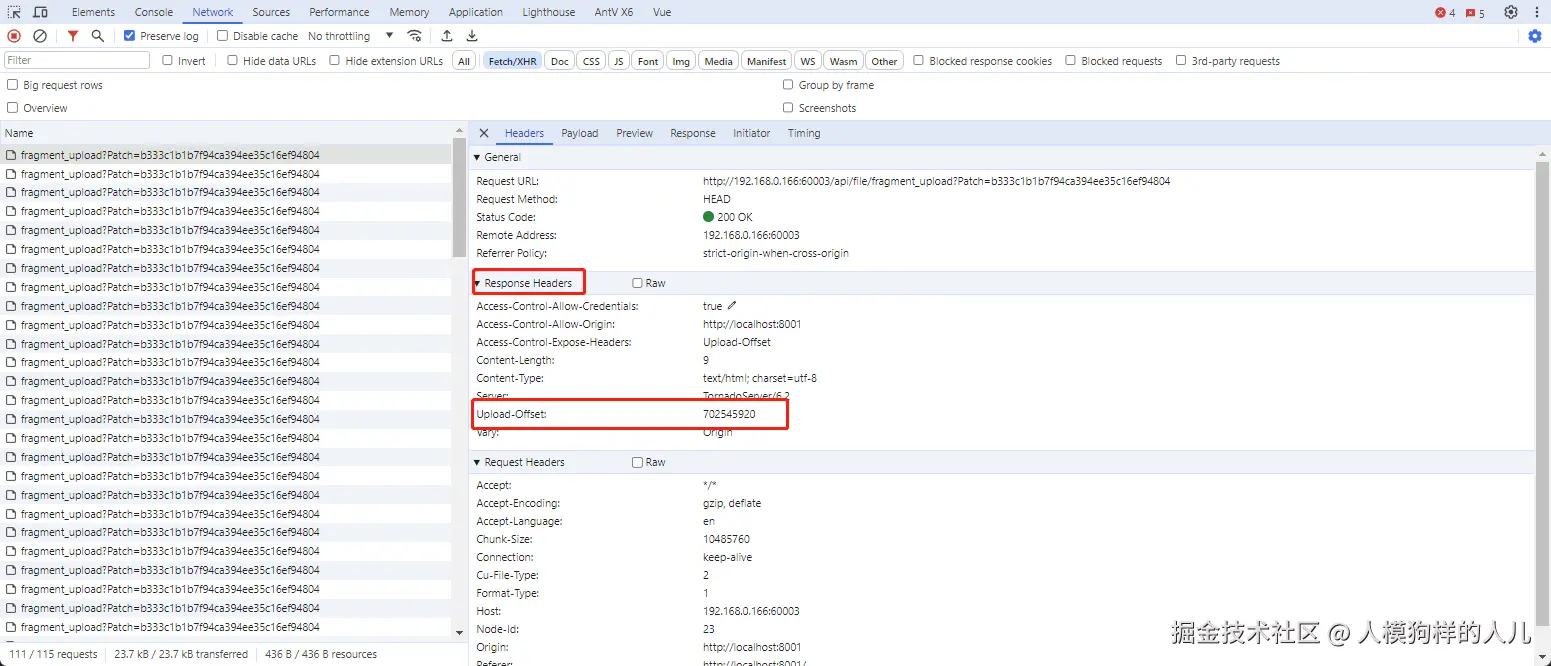Filter requests by CSS
Viewport: 1551px width, 666px height.
(592, 61)
